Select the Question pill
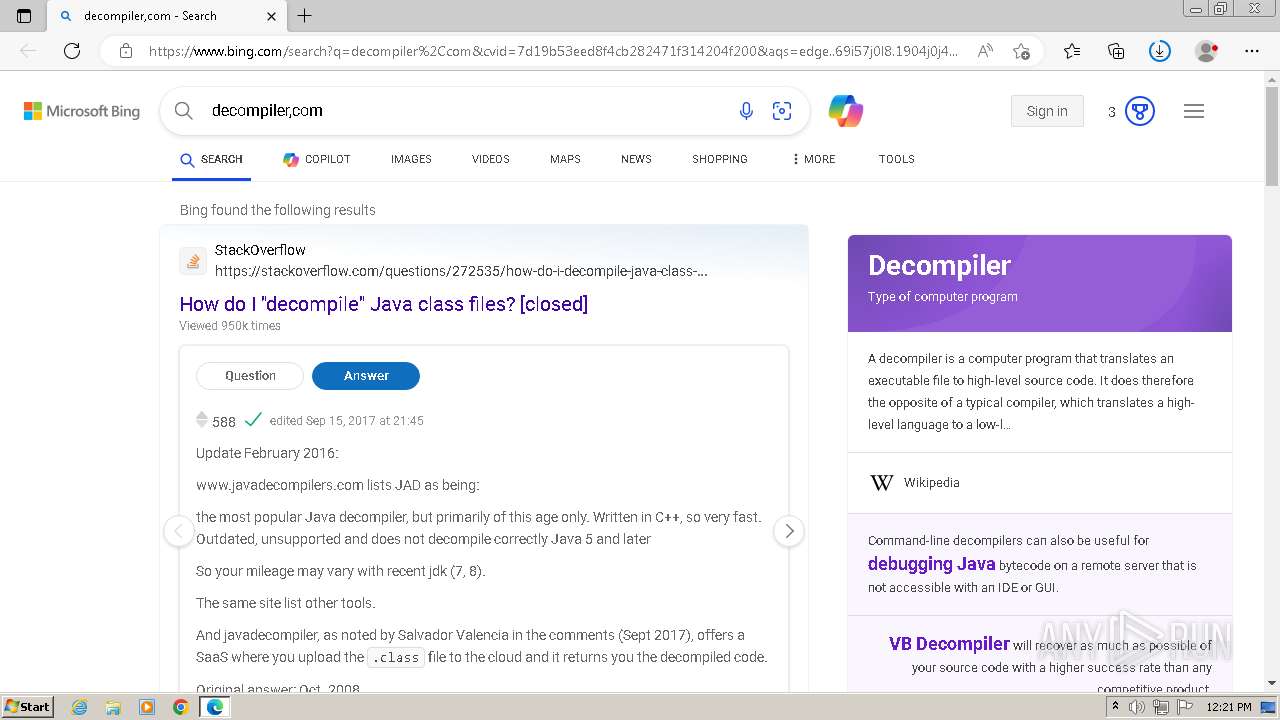1280x720 pixels. pos(250,376)
